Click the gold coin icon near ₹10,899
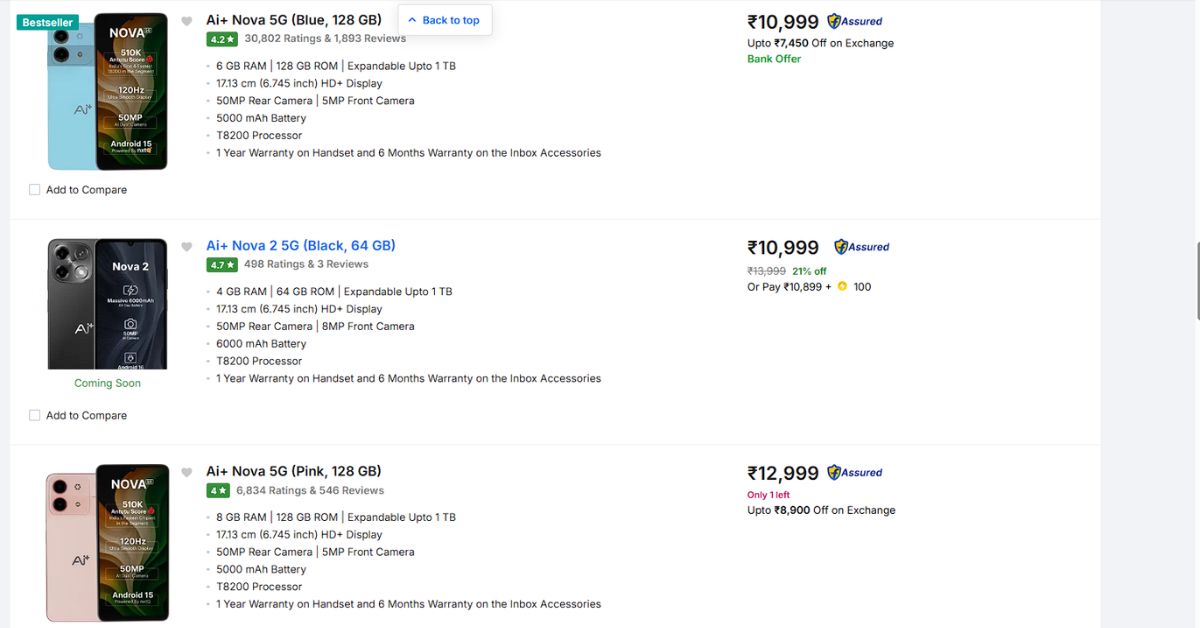The height and width of the screenshot is (628, 1200). point(842,287)
